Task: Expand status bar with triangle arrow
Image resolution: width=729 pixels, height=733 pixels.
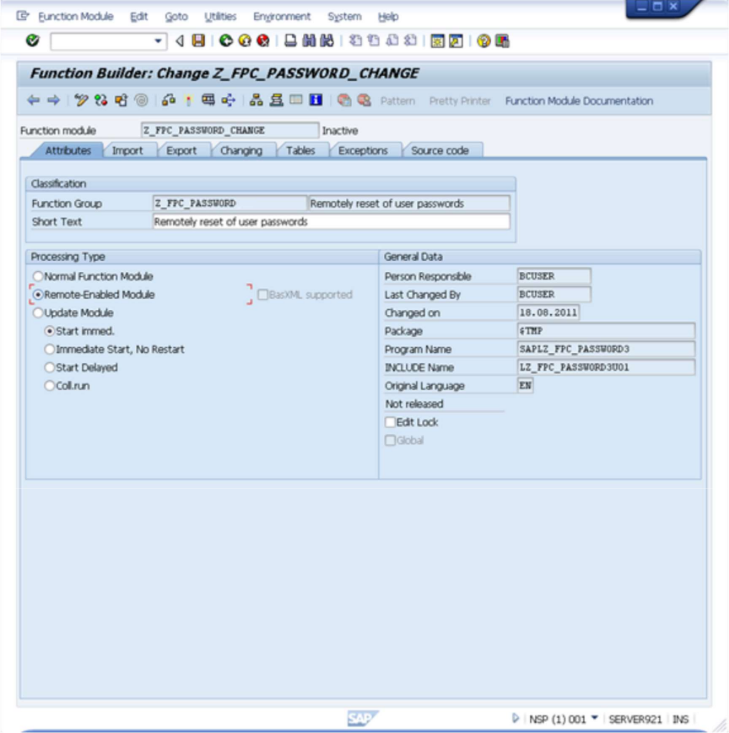Action: pos(516,719)
